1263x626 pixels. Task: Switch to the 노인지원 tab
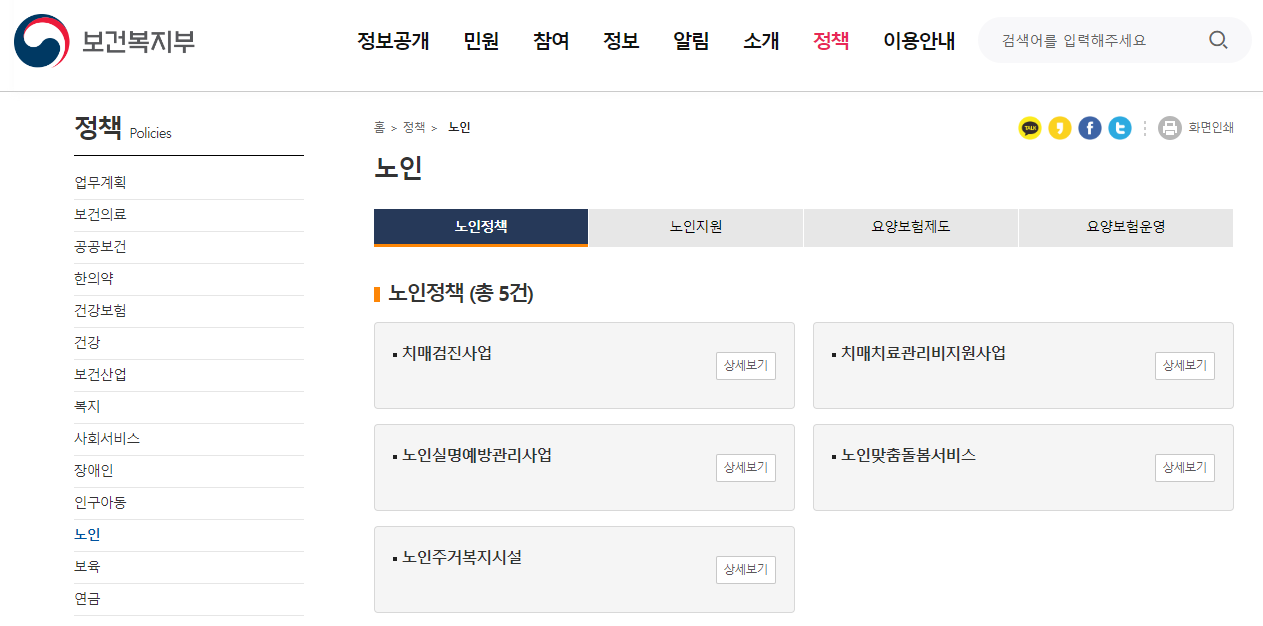[x=695, y=227]
